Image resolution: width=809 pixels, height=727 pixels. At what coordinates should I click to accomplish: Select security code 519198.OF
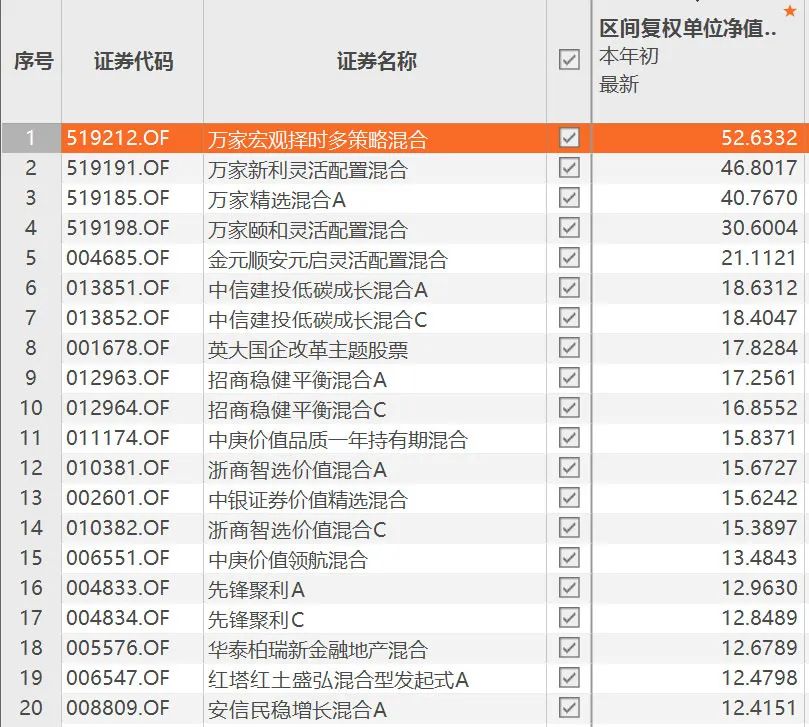118,228
